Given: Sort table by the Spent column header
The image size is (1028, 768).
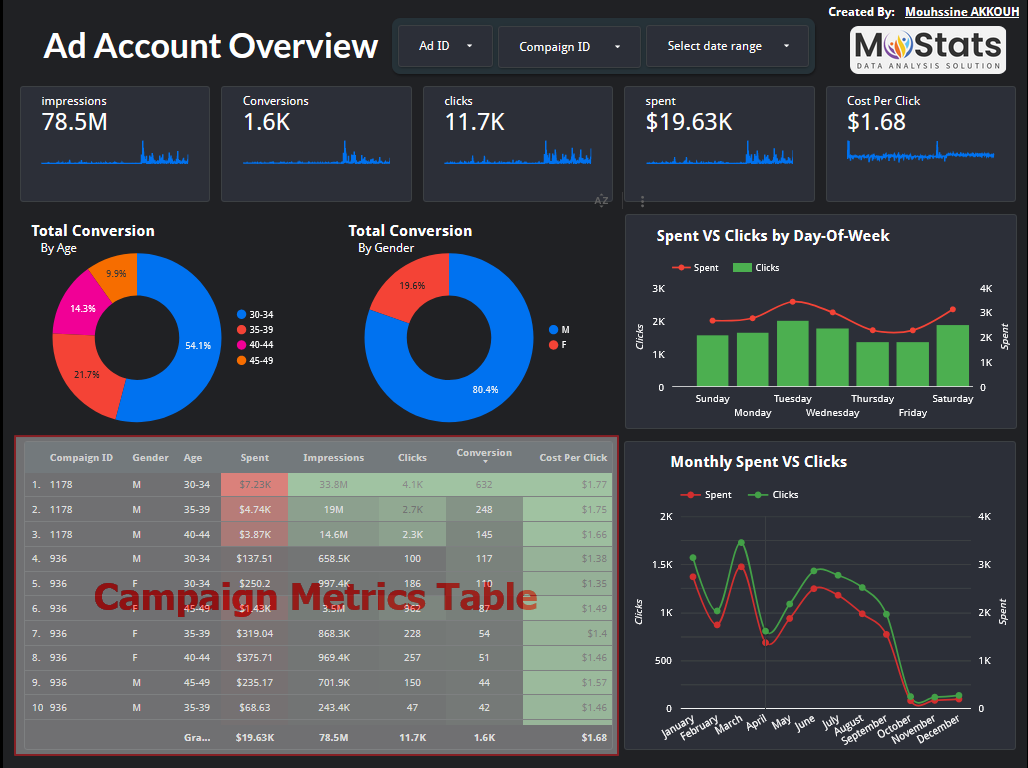Looking at the screenshot, I should click(255, 458).
